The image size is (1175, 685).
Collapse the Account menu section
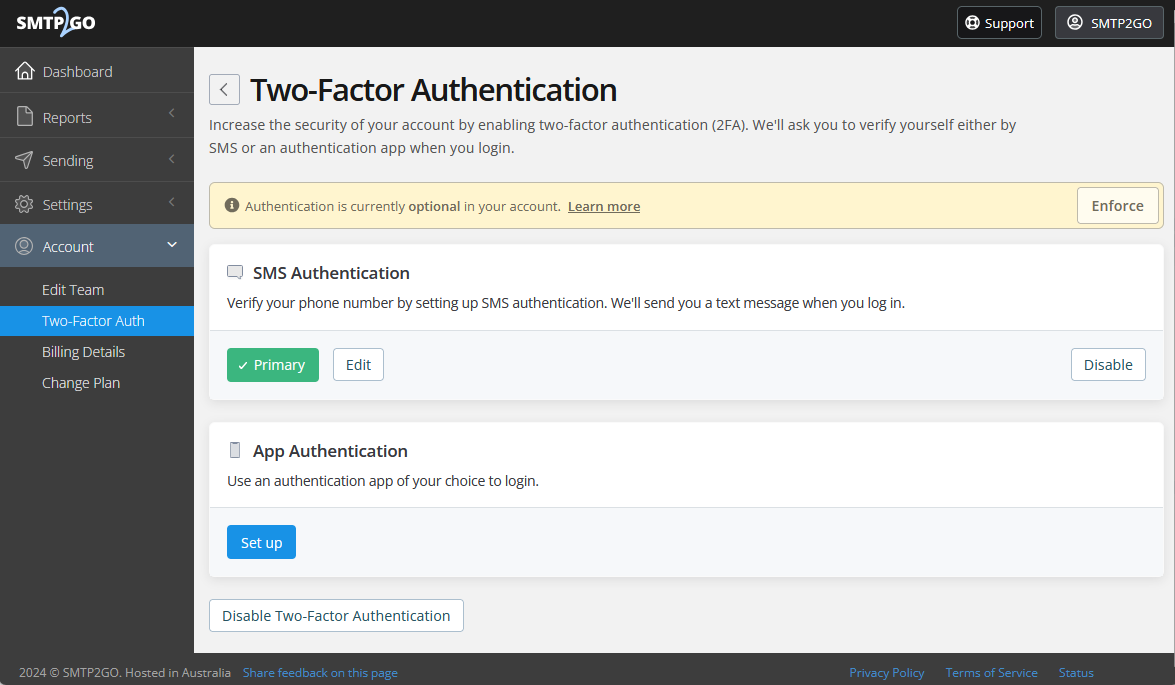pos(172,246)
